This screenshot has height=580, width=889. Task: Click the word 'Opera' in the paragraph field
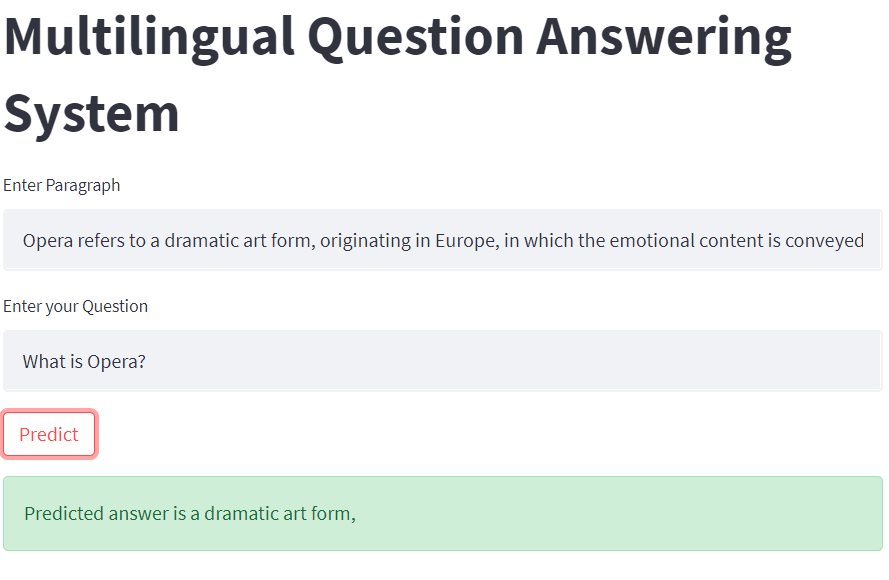pyautogui.click(x=45, y=240)
